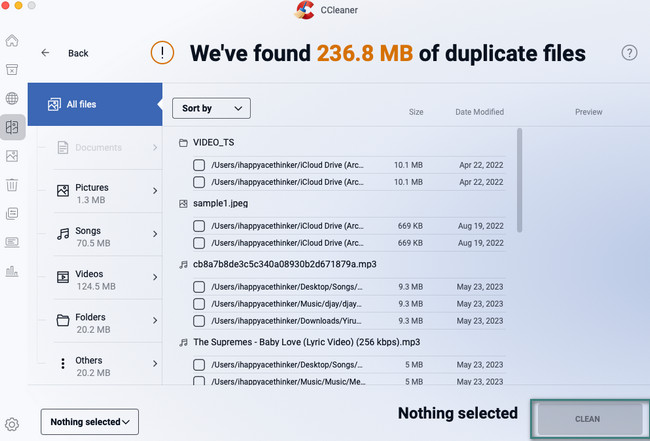Open the Home icon in sidebar
Screen dimensions: 650x441
[12, 41]
